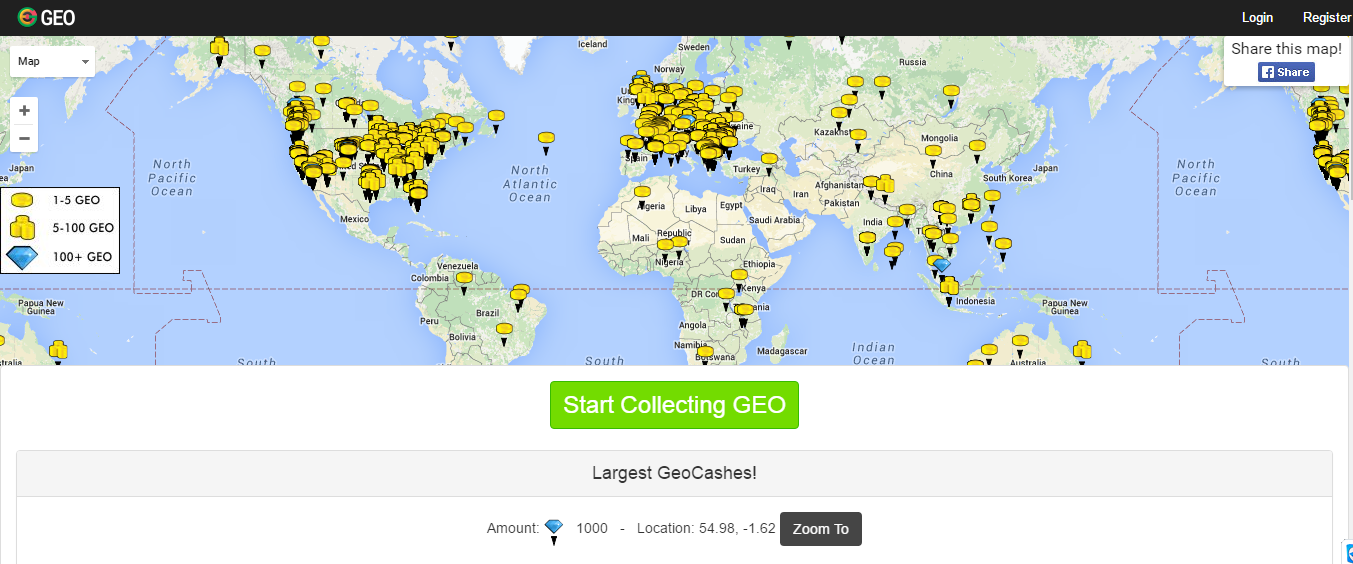Image resolution: width=1353 pixels, height=564 pixels.
Task: Select the coin marker over Venezuela
Action: pos(464,283)
